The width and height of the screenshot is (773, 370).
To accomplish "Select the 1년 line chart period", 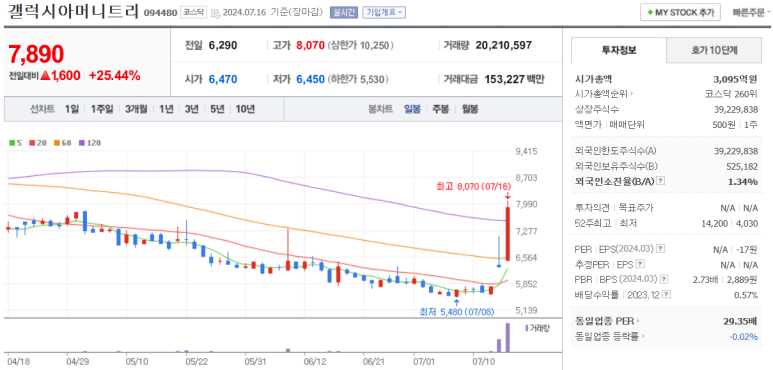I will pyautogui.click(x=166, y=109).
